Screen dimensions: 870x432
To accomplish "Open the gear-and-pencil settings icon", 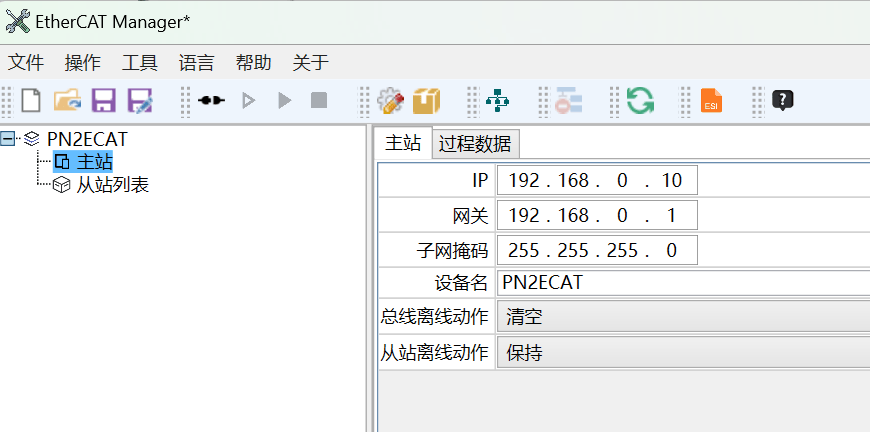I will click(390, 101).
